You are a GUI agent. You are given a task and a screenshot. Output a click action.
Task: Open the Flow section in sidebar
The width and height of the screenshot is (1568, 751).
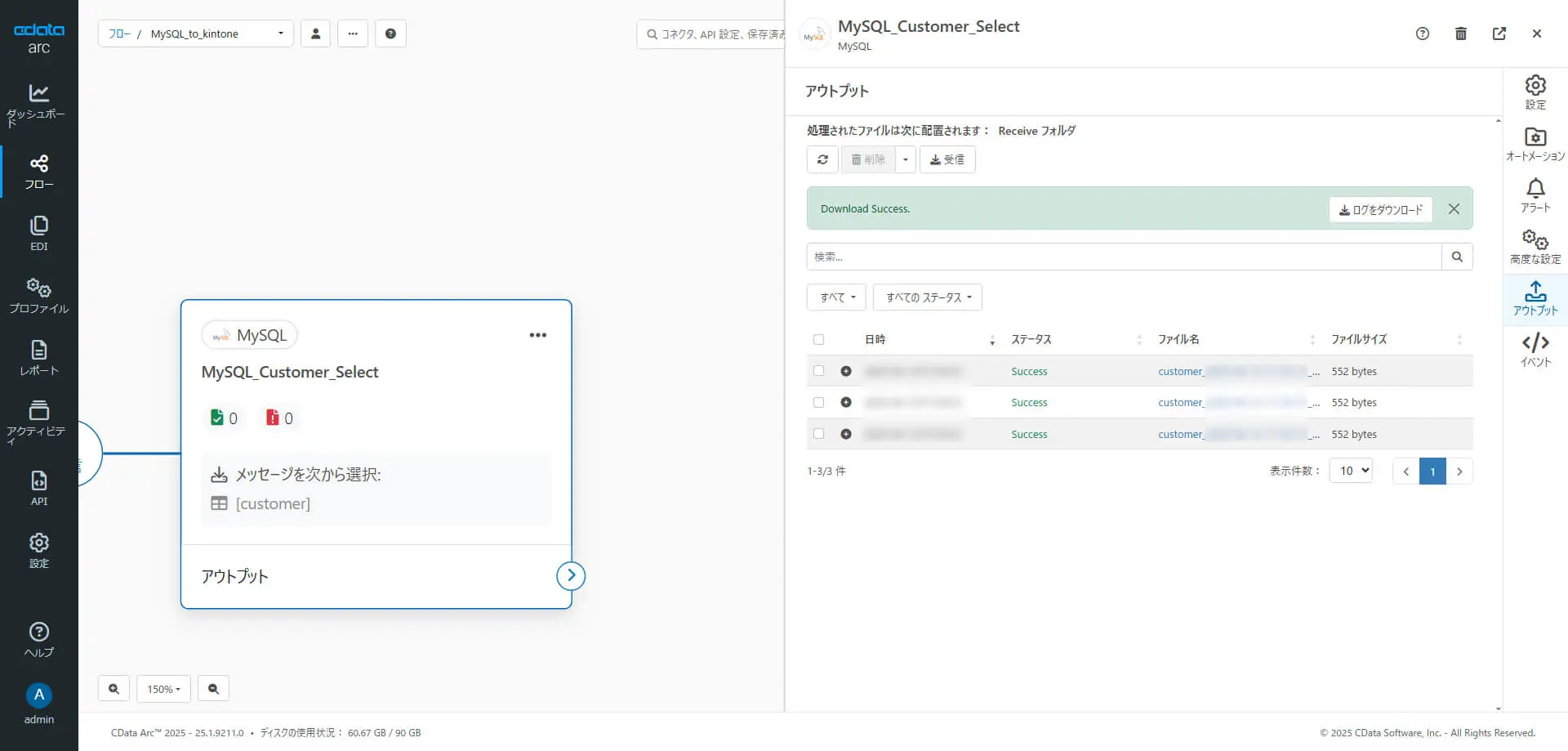tap(38, 172)
